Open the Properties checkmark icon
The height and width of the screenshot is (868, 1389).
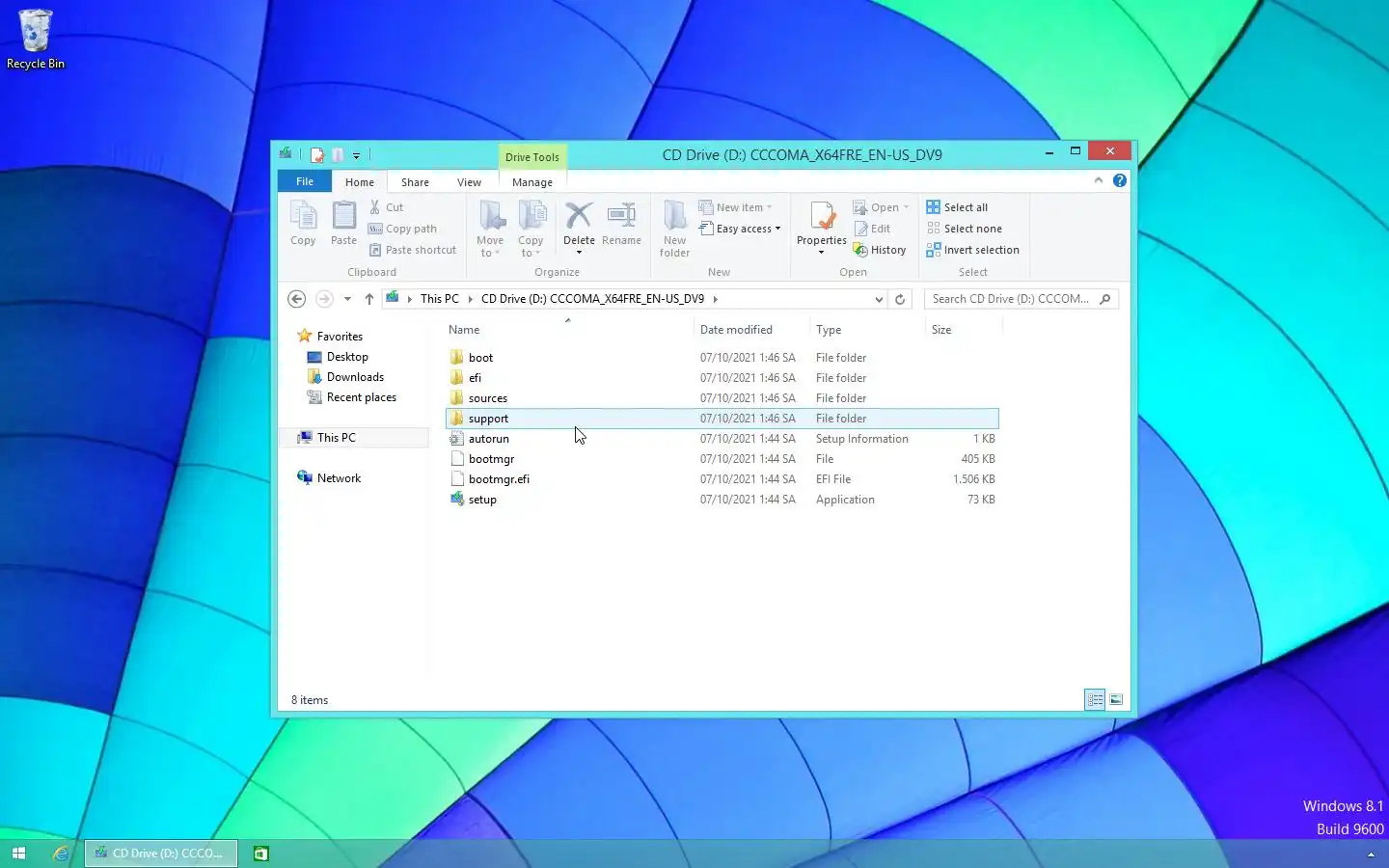[822, 216]
